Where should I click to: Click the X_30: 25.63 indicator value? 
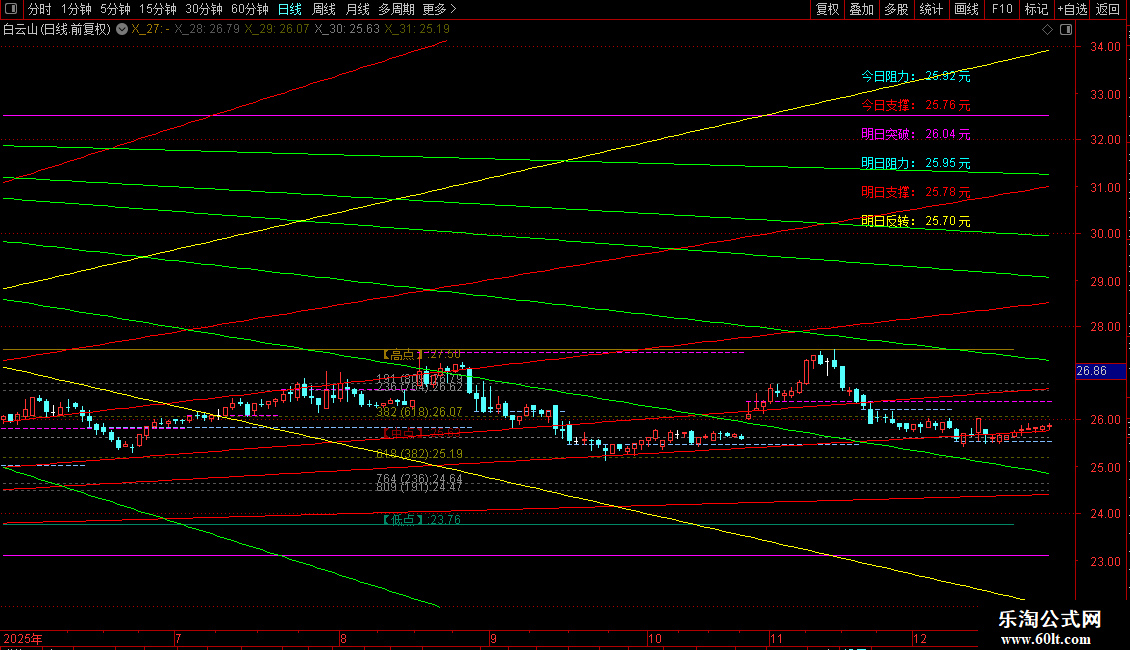(x=347, y=29)
